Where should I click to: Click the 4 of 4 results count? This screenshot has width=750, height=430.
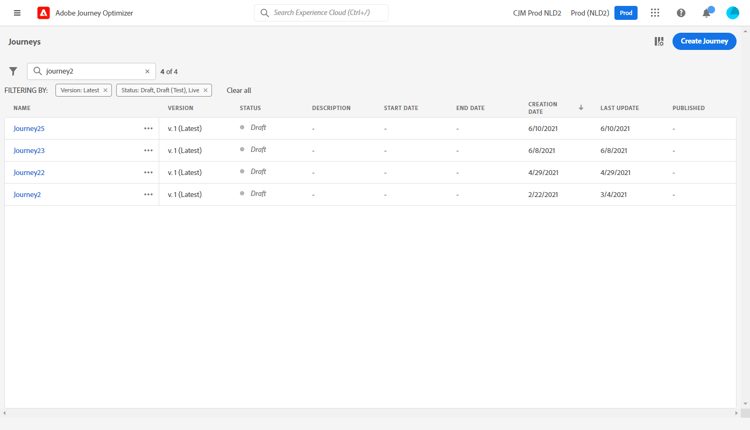pos(169,71)
